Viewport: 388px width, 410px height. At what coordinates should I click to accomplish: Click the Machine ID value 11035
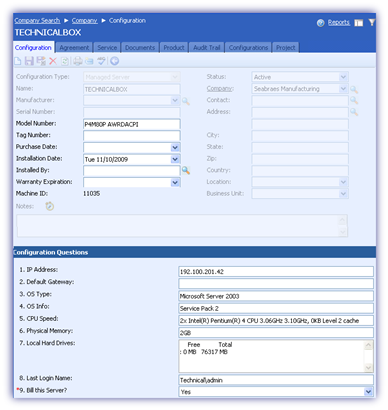(x=92, y=193)
